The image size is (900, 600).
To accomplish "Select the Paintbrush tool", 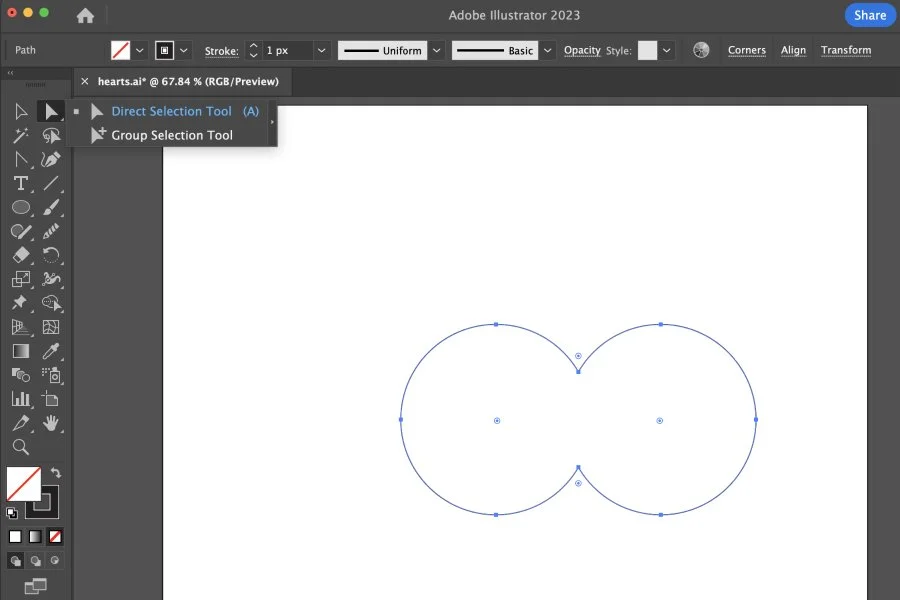I will [x=51, y=207].
